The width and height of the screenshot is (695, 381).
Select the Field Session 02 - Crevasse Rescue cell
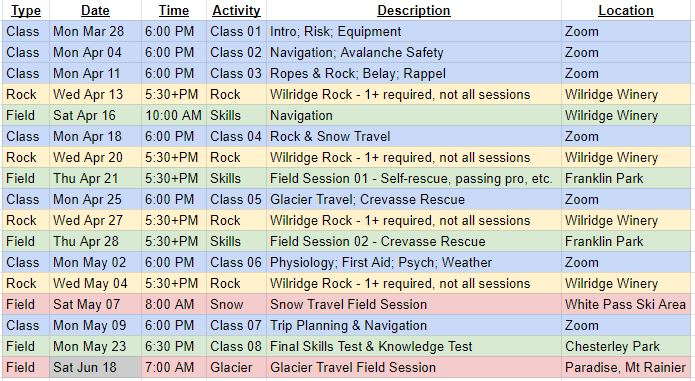click(414, 241)
